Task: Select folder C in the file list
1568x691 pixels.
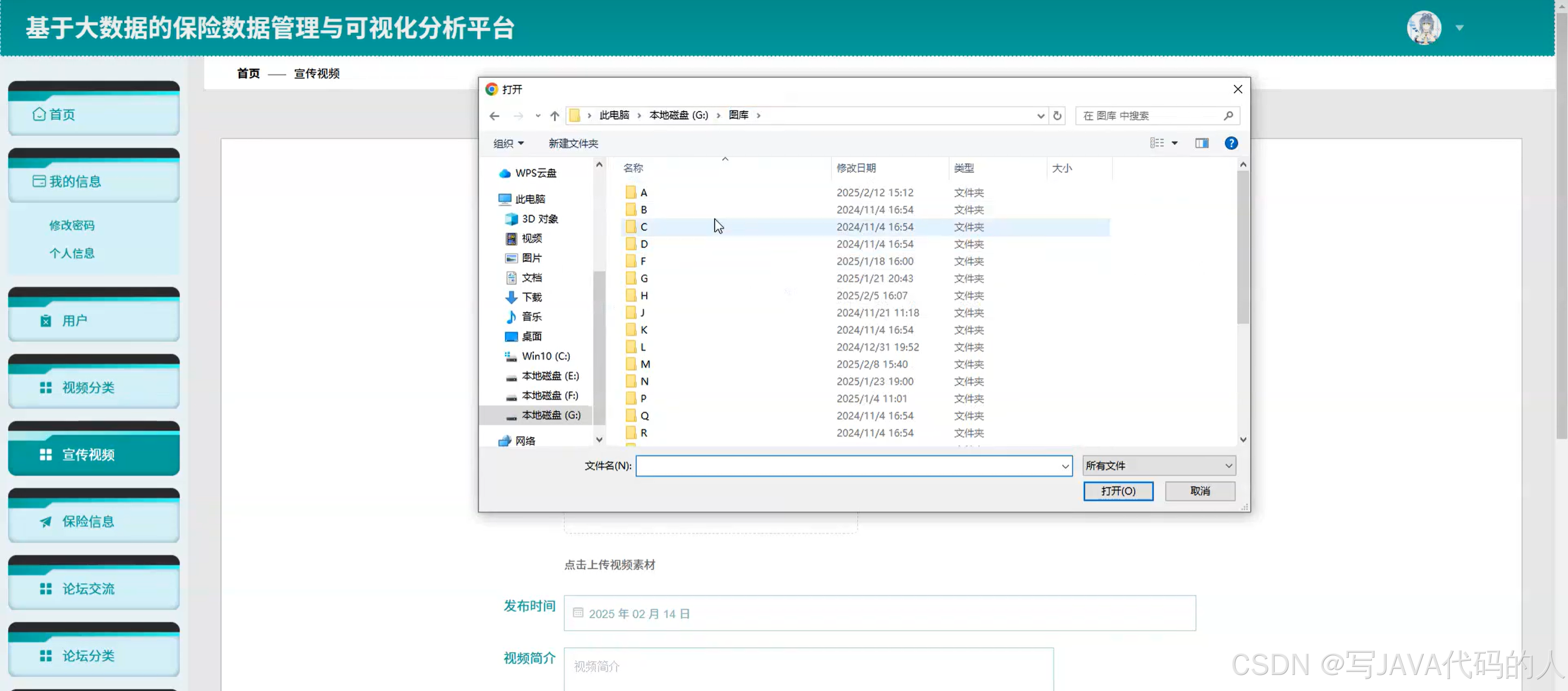Action: [x=644, y=226]
